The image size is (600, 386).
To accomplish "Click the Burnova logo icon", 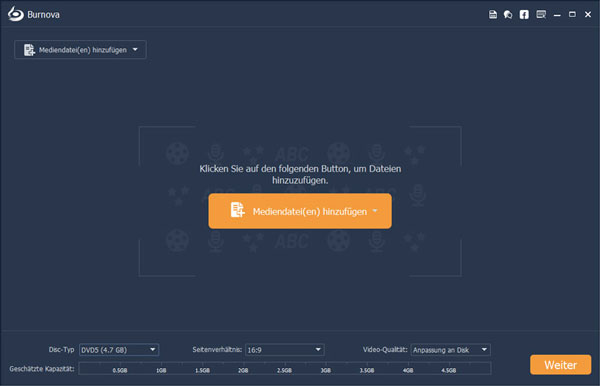I will 16,14.
